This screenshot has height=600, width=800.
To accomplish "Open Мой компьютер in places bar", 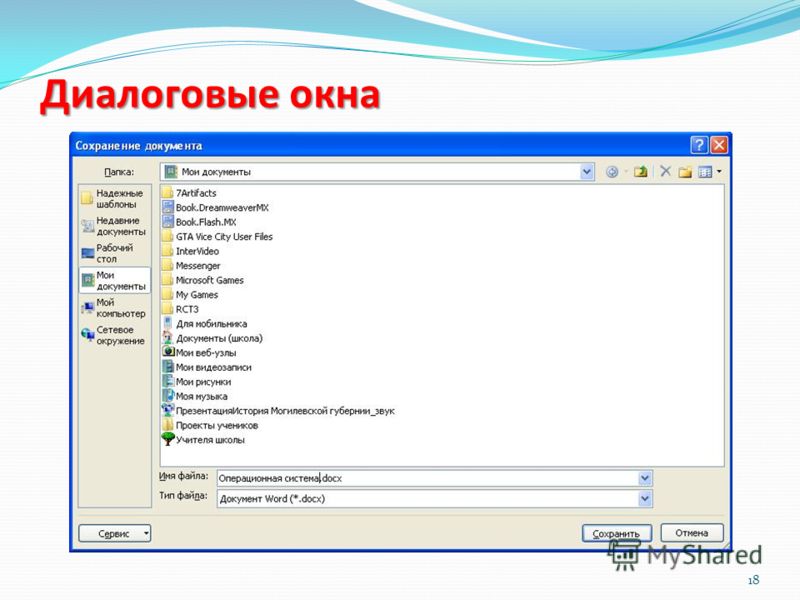I will [115, 308].
